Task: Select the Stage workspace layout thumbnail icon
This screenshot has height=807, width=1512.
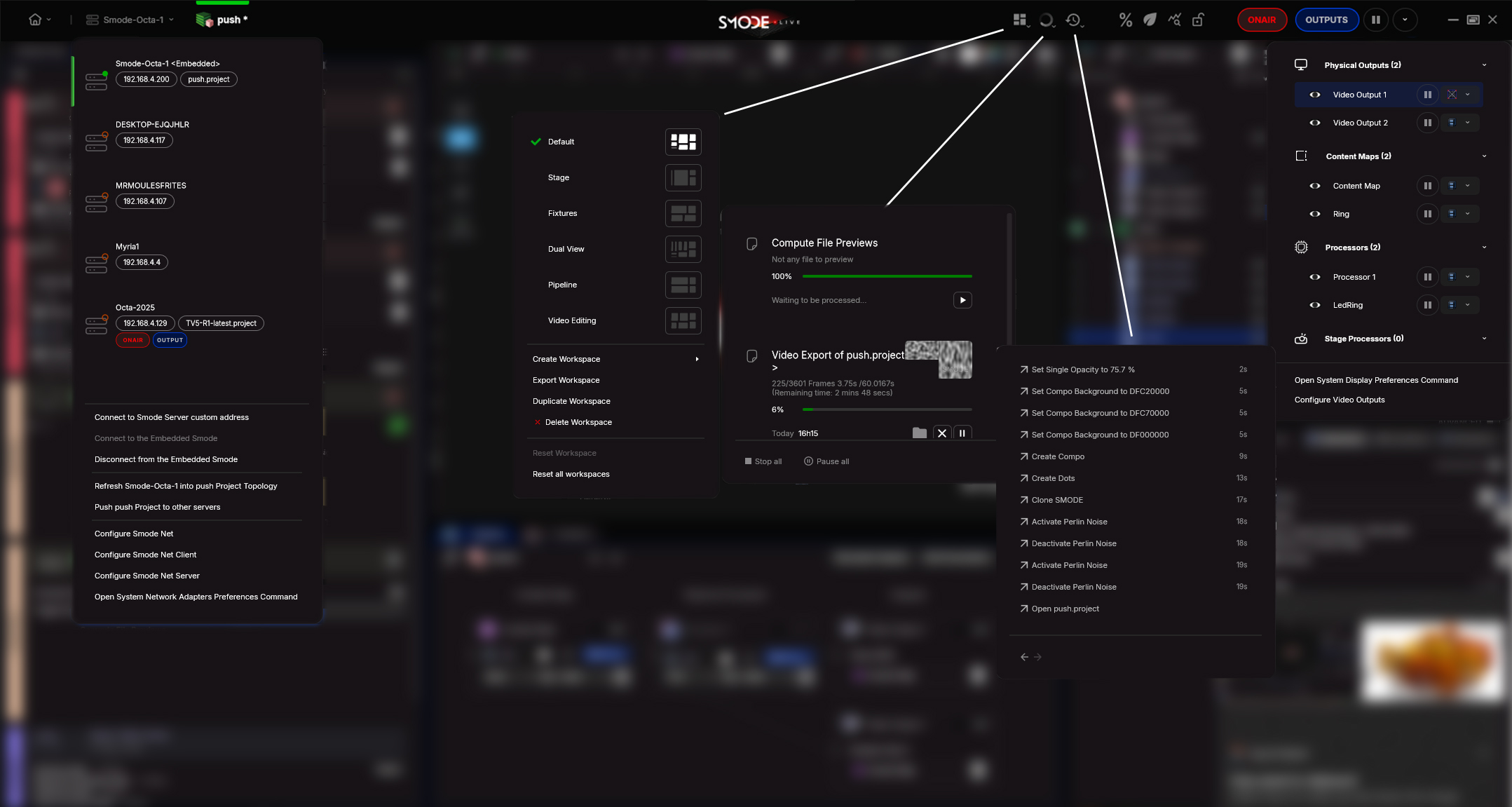Action: (683, 177)
